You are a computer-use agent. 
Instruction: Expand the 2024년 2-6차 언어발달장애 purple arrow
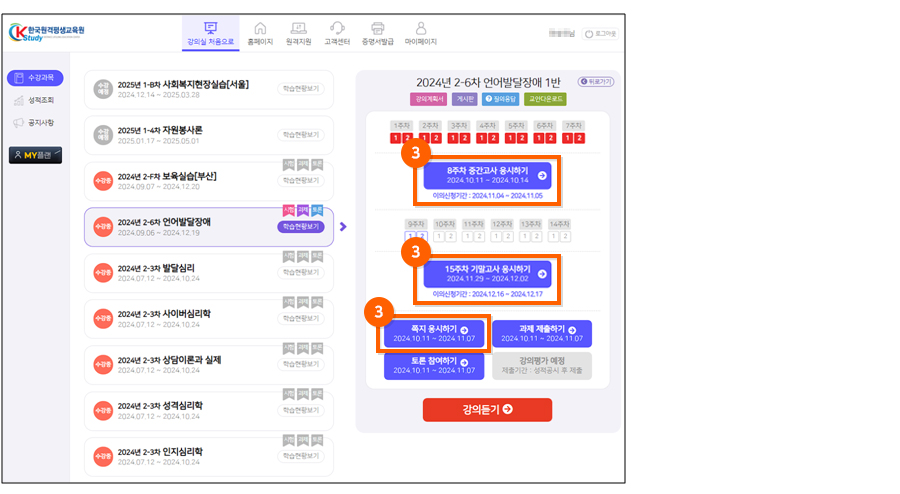tap(342, 227)
